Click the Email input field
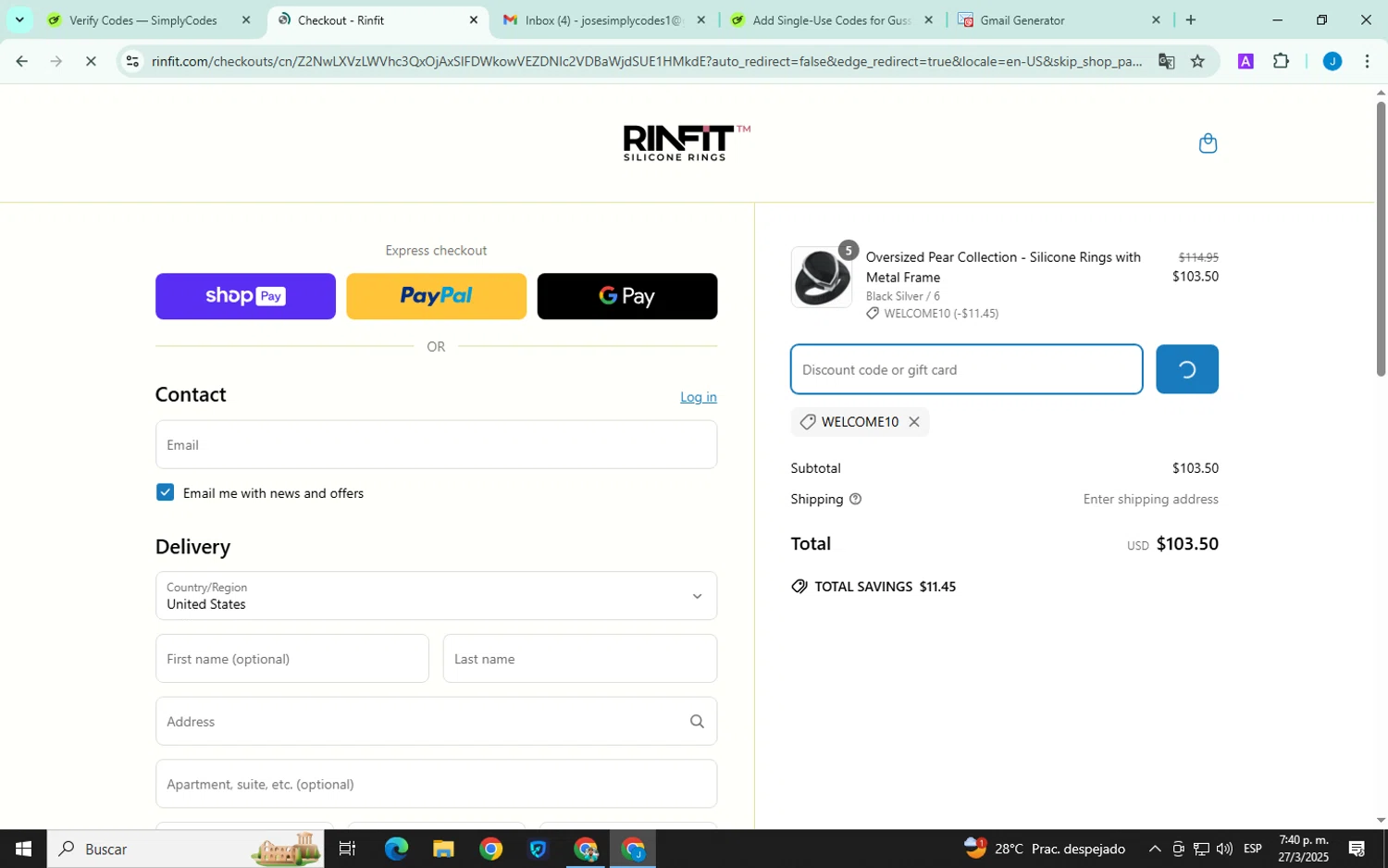Image resolution: width=1388 pixels, height=868 pixels. pyautogui.click(x=436, y=445)
